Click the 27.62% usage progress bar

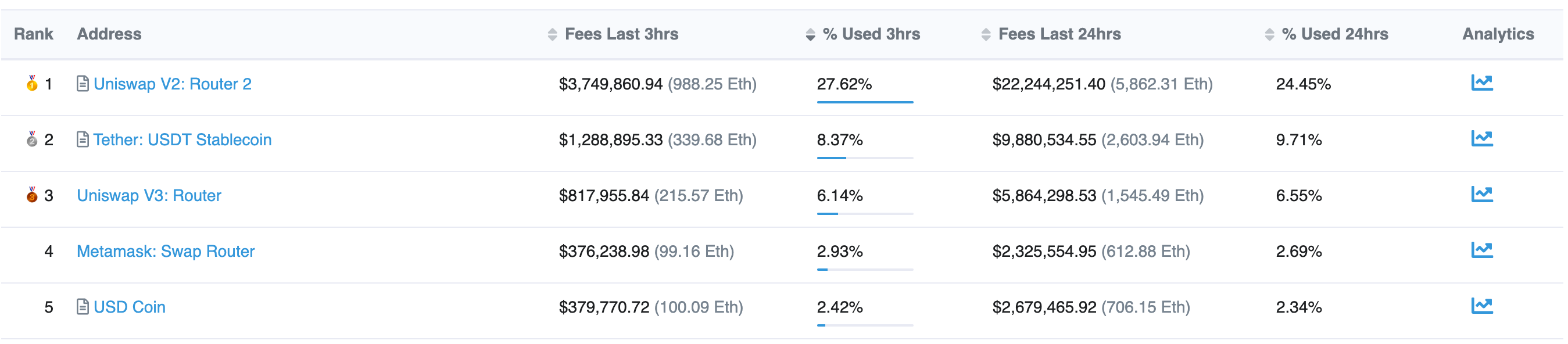coord(864,102)
